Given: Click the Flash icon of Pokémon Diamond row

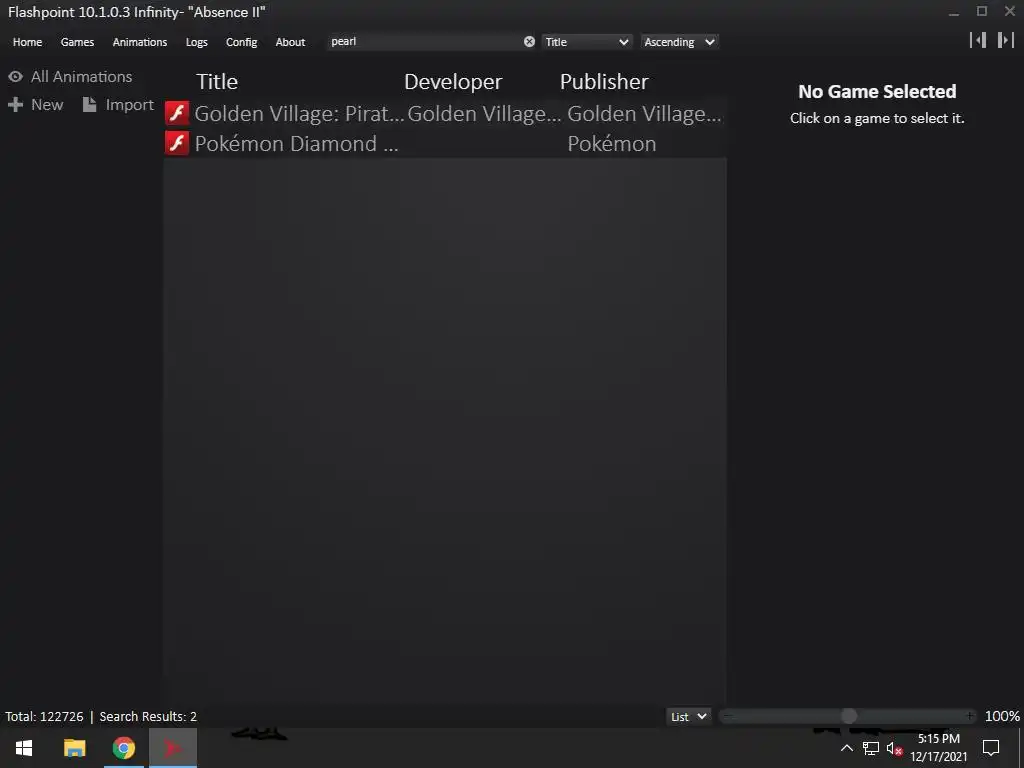Looking at the screenshot, I should coord(177,143).
